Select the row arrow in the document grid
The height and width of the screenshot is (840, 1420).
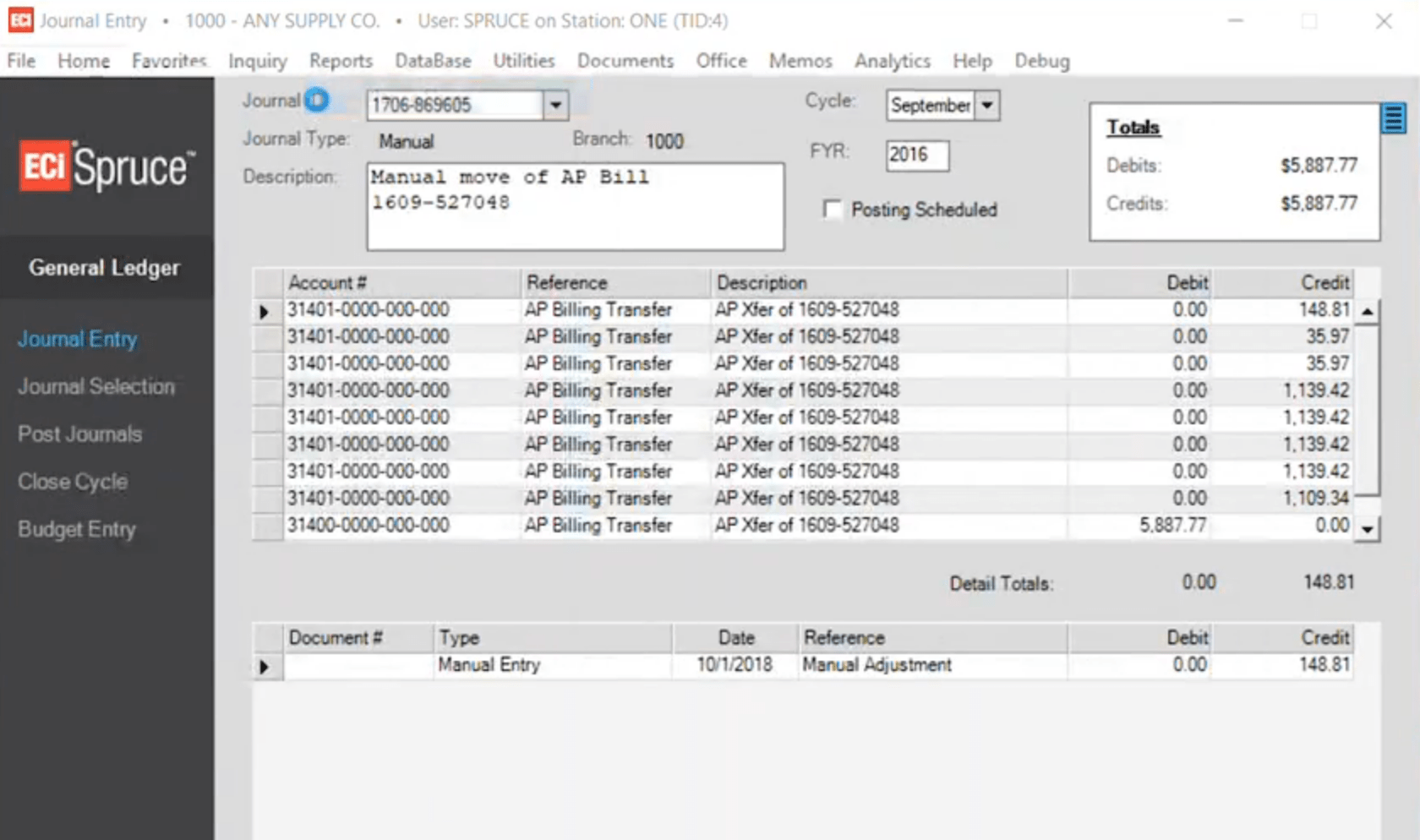(x=265, y=667)
